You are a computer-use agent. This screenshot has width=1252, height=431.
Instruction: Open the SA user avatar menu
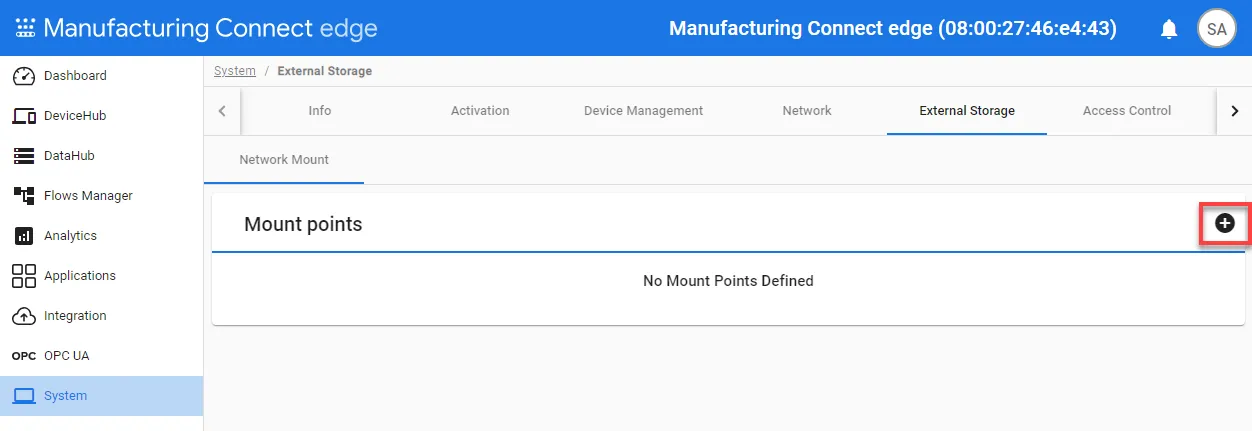[1217, 29]
